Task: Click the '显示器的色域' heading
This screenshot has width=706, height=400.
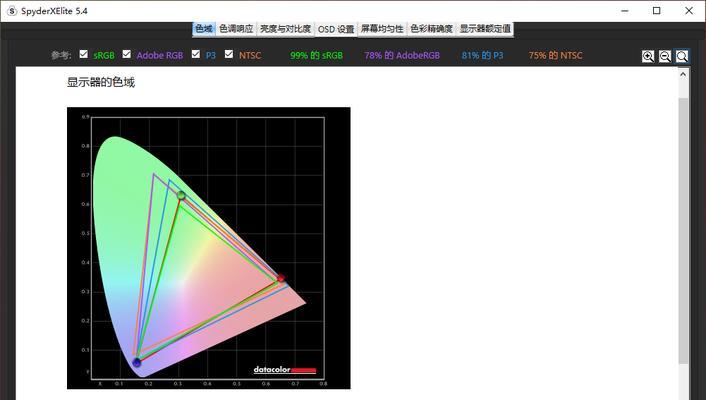Action: (101, 82)
